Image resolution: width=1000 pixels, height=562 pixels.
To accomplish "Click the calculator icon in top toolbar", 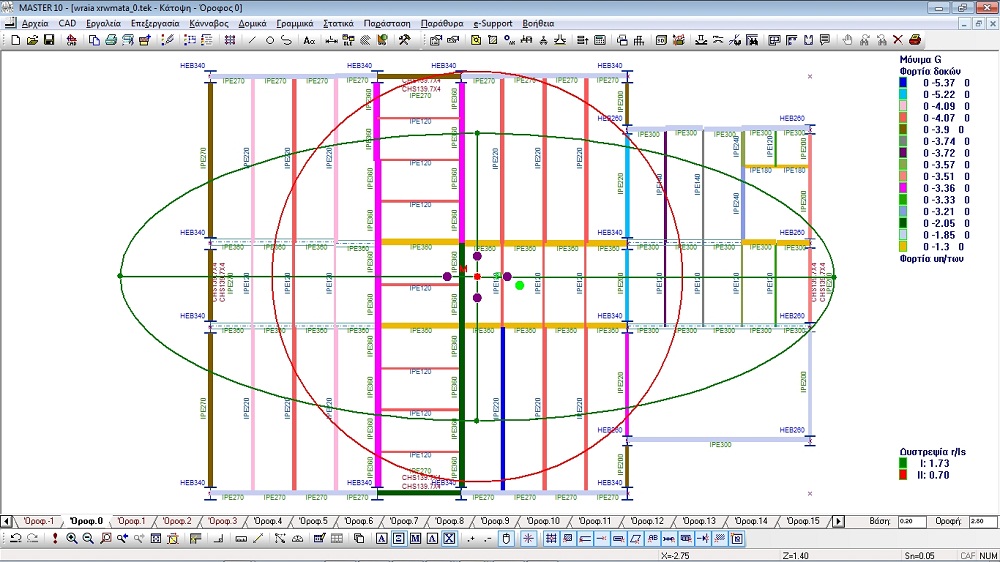I will [x=599, y=40].
